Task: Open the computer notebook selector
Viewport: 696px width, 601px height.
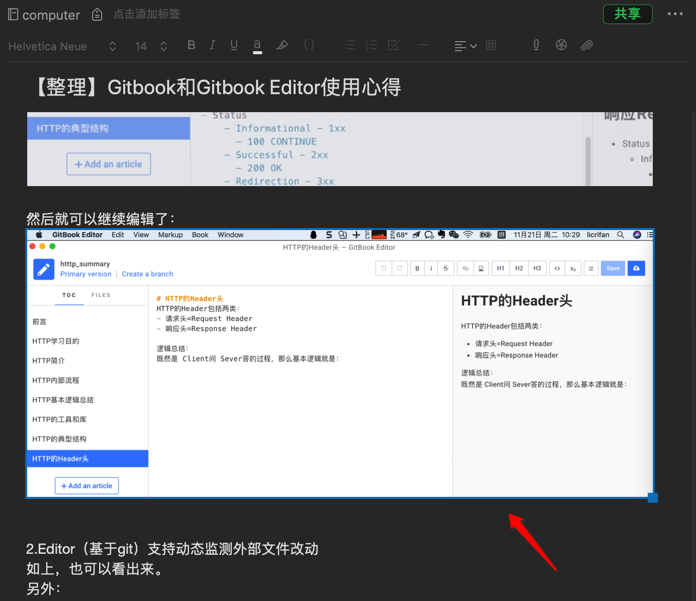Action: coord(44,15)
